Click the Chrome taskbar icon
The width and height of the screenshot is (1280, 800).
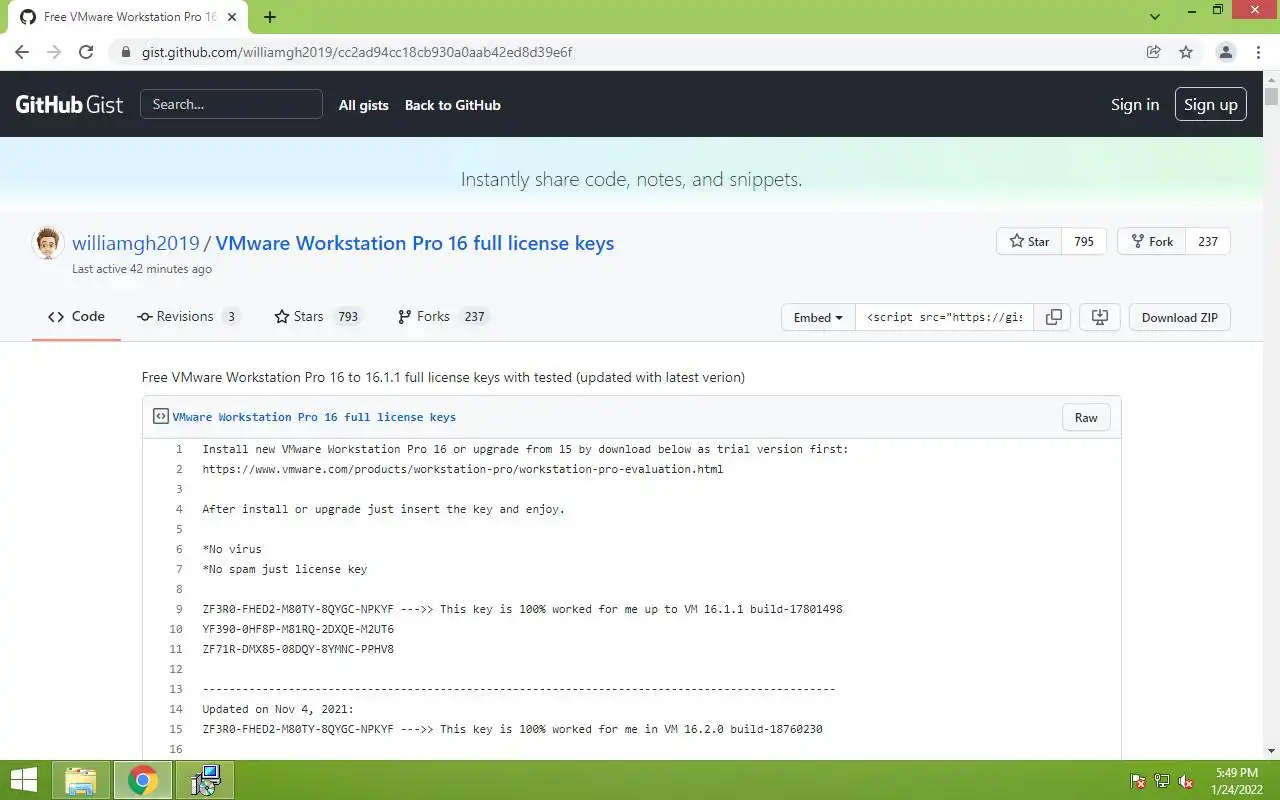[142, 780]
